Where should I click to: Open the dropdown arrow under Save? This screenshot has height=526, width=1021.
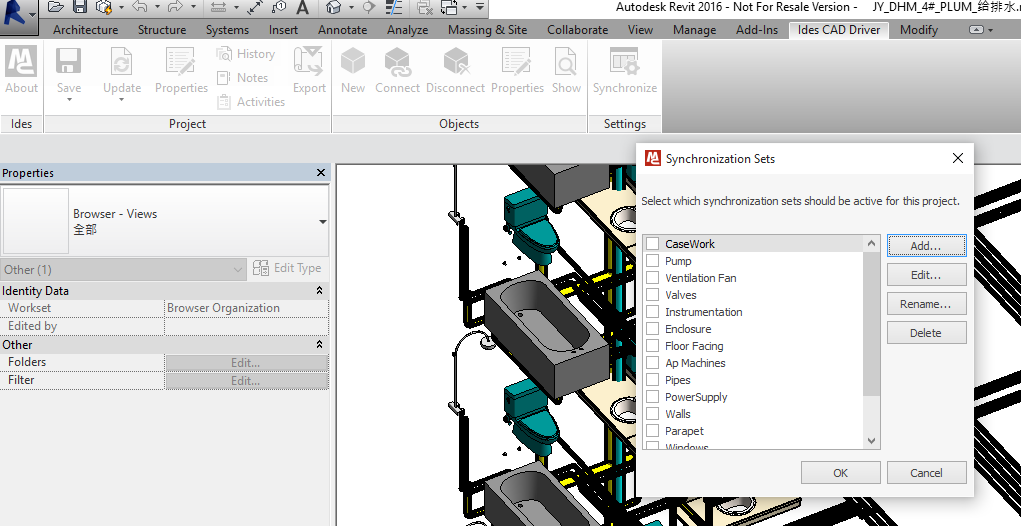[68, 100]
